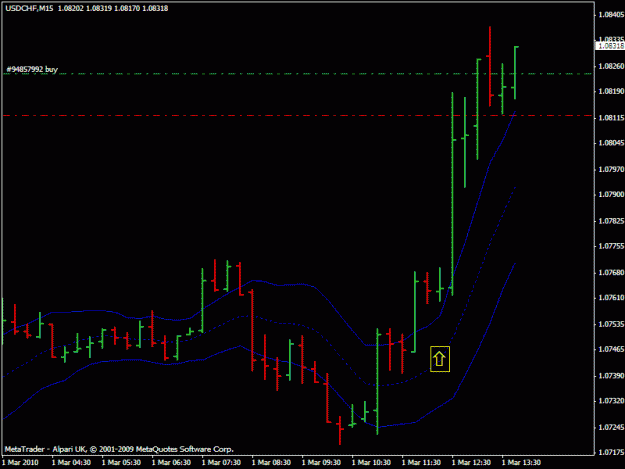Click price scale label 1.07465

coord(611,349)
